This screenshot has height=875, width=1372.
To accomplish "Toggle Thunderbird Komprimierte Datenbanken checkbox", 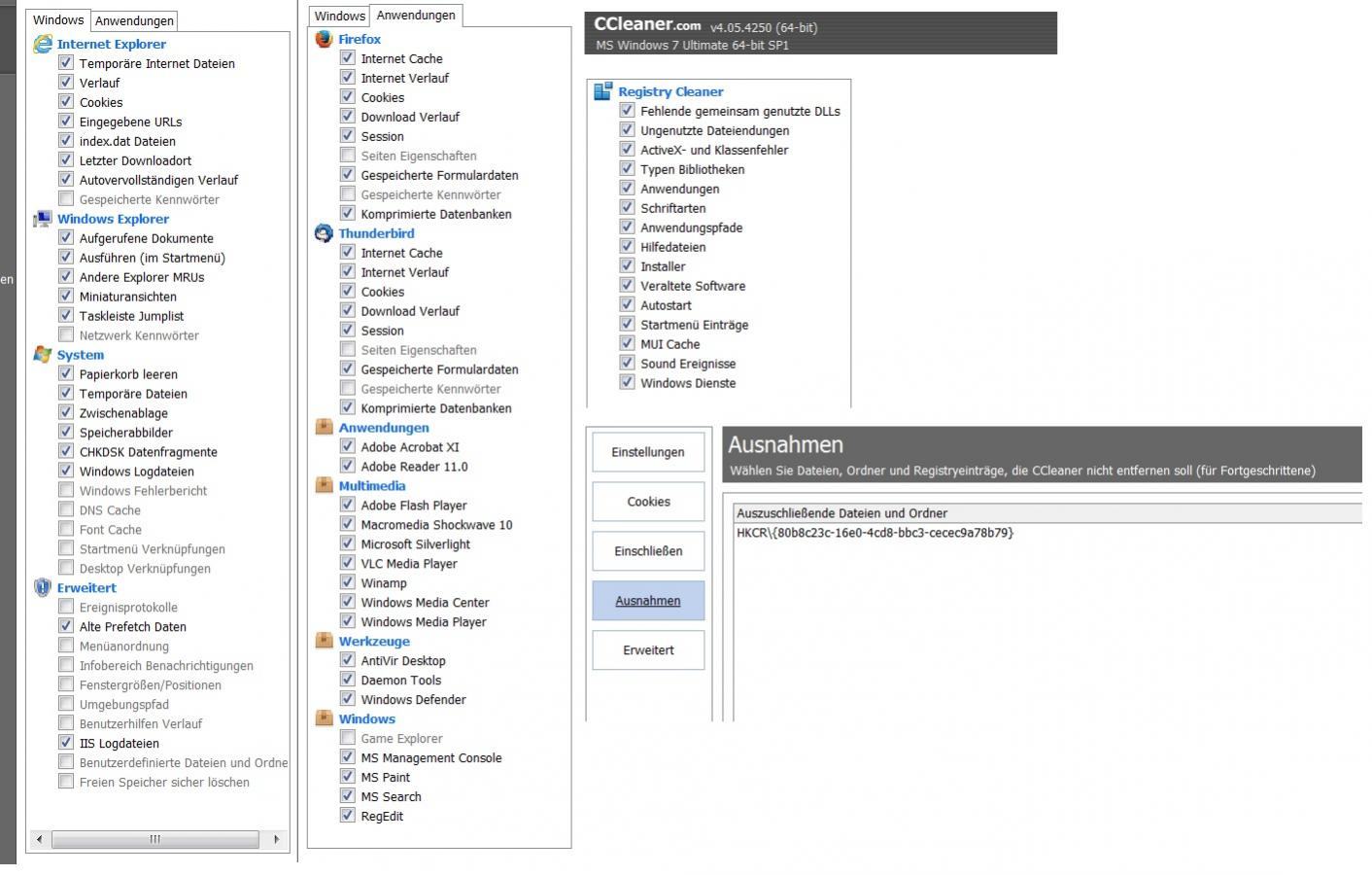I will click(x=348, y=407).
